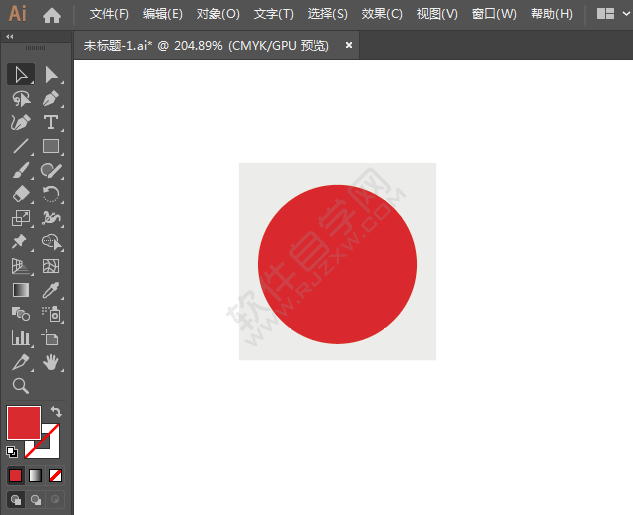Close the 未标题-1.ai document tab
This screenshot has width=633, height=515.
(349, 45)
